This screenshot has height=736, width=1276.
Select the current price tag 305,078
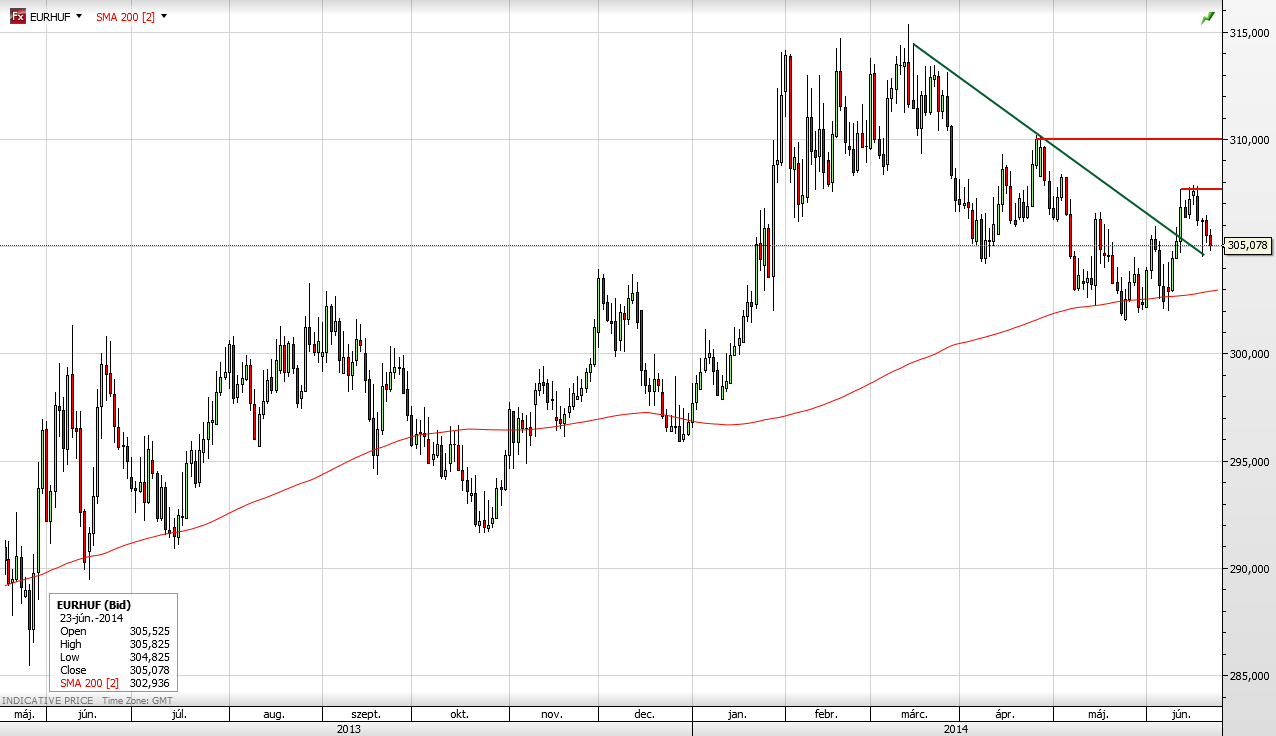[x=1247, y=245]
